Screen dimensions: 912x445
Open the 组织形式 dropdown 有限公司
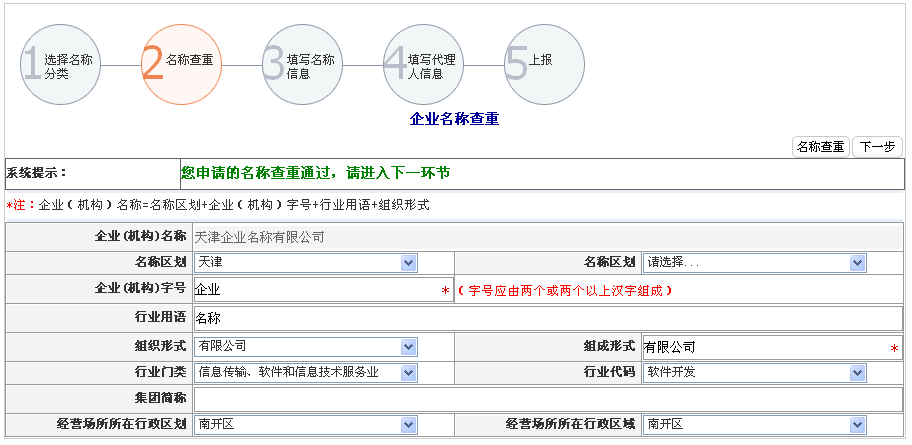pos(306,346)
